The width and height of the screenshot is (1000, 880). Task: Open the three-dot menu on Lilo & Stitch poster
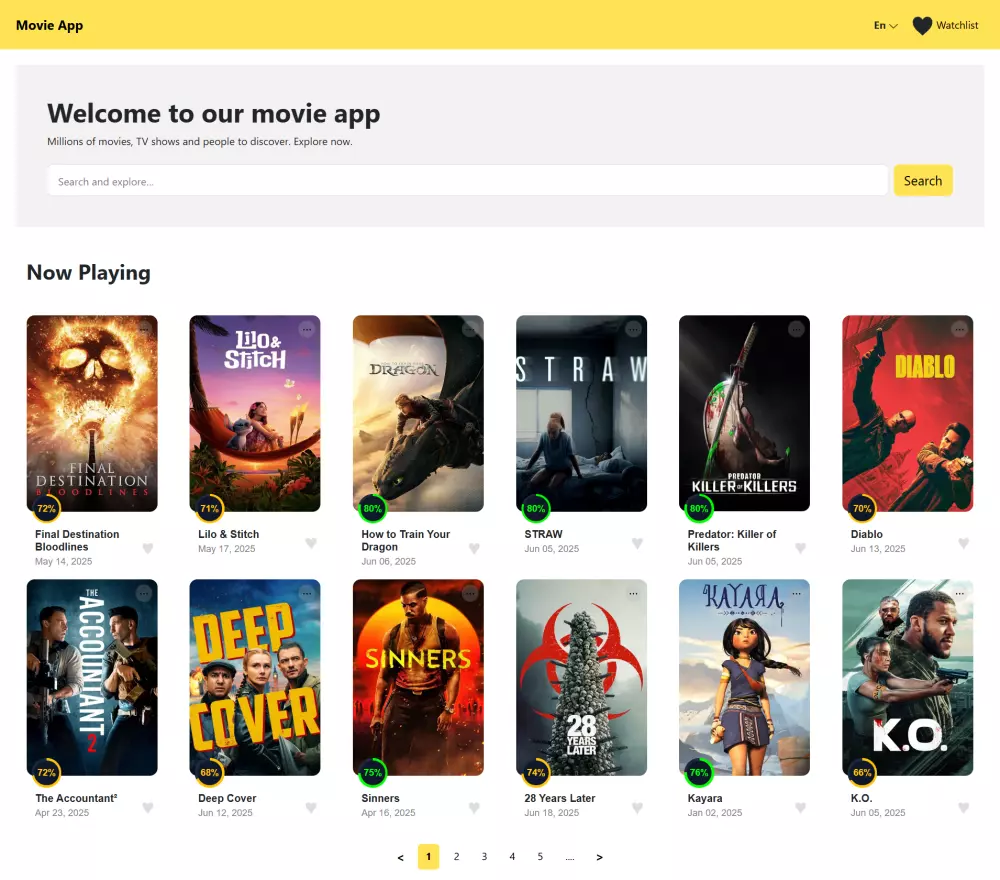(307, 330)
